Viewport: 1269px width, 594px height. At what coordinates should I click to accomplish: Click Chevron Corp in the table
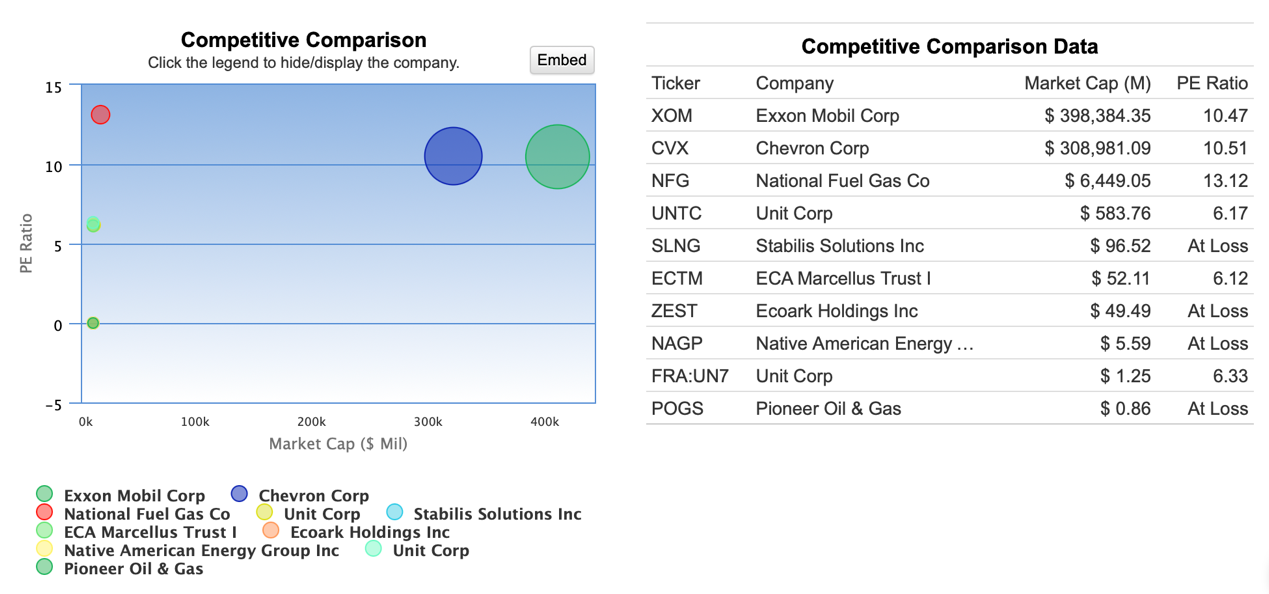tap(812, 148)
